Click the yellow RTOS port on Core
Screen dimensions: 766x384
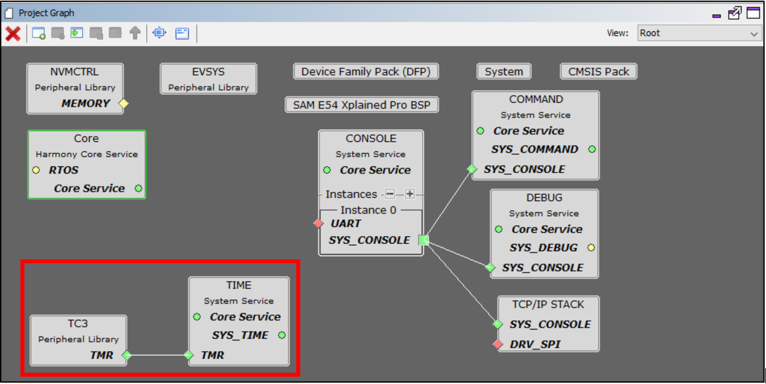click(36, 171)
